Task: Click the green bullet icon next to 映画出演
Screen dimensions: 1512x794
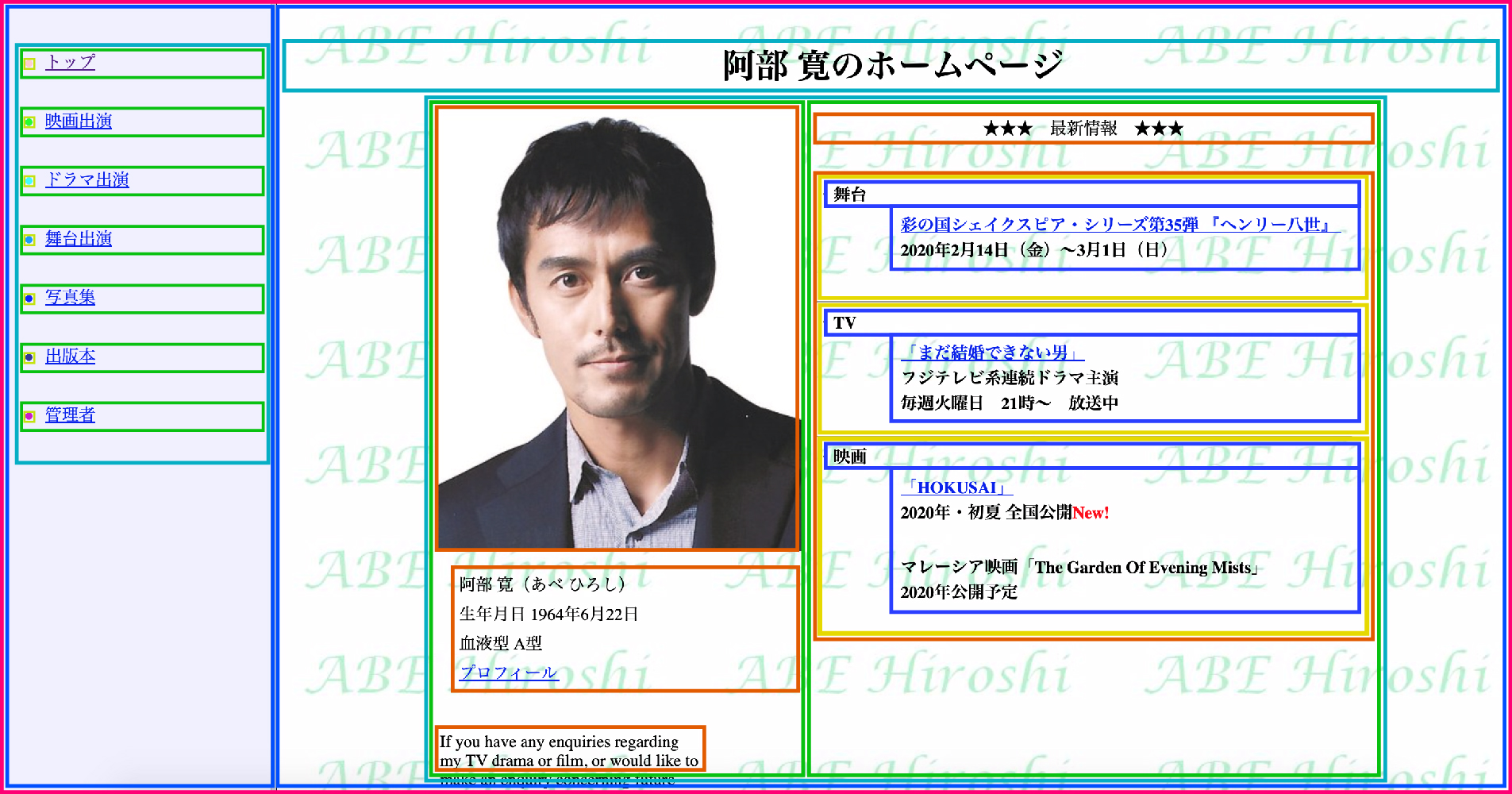Action: click(x=30, y=121)
